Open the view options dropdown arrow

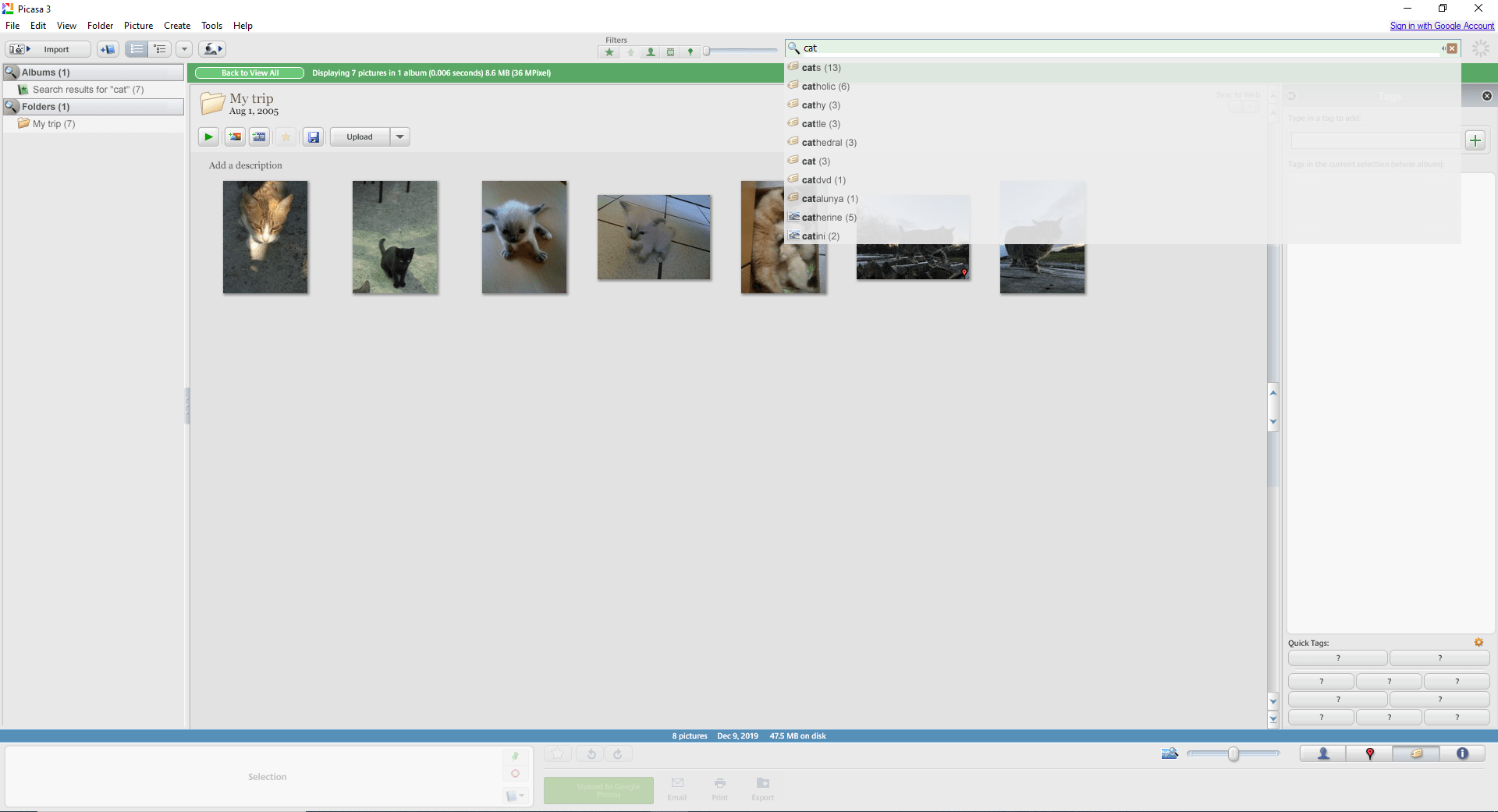[184, 49]
